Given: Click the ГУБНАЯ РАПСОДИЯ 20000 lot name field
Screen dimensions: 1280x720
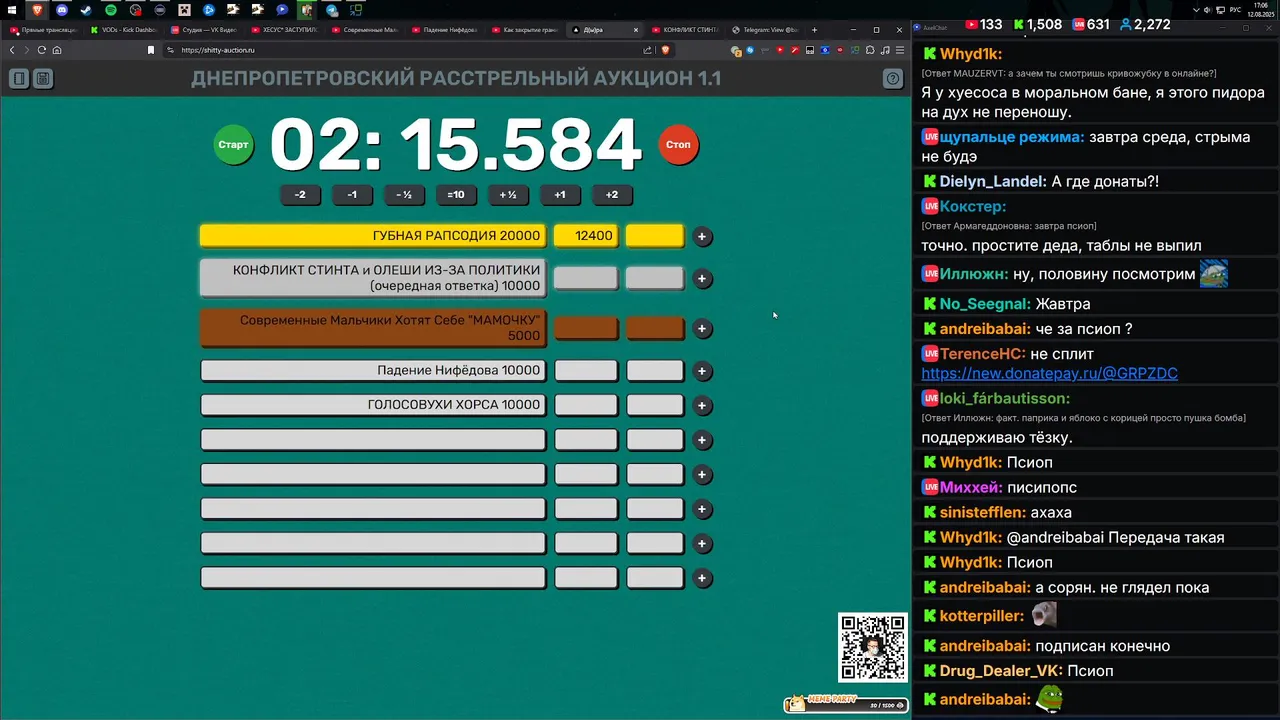Looking at the screenshot, I should 373,236.
